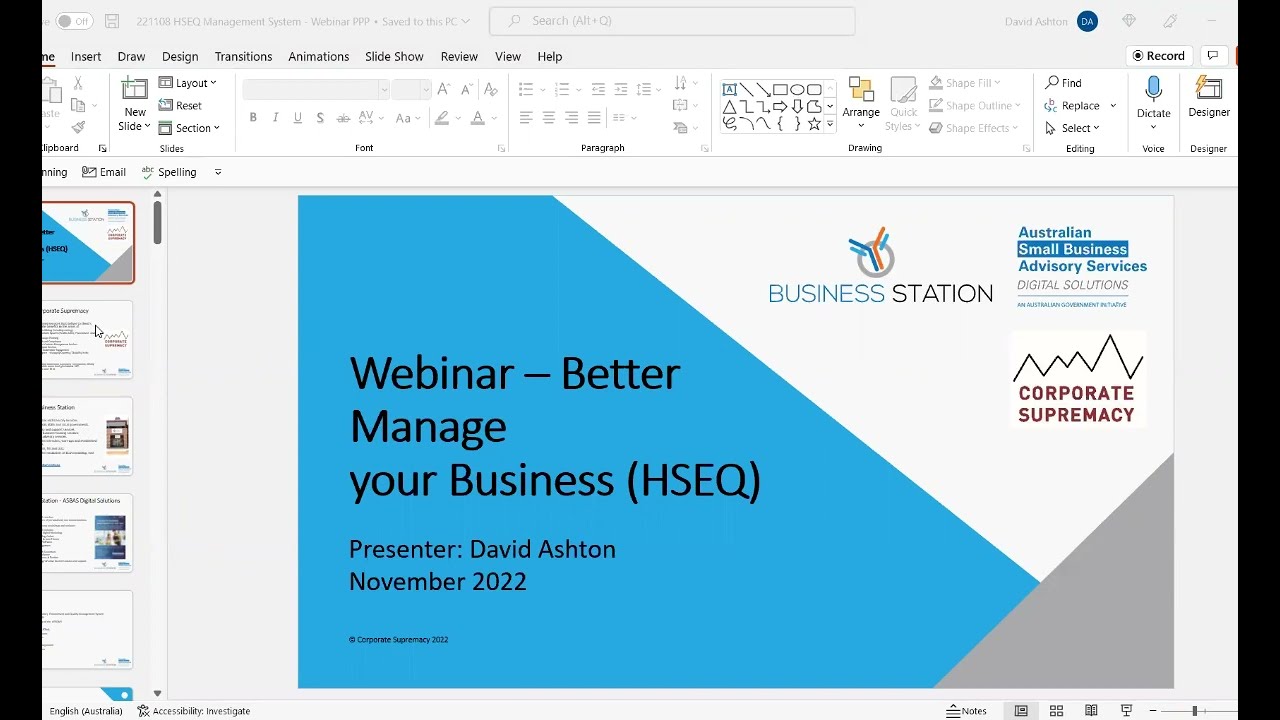1280x720 pixels.
Task: Click Email in Quick Access toolbar
Action: tap(104, 172)
